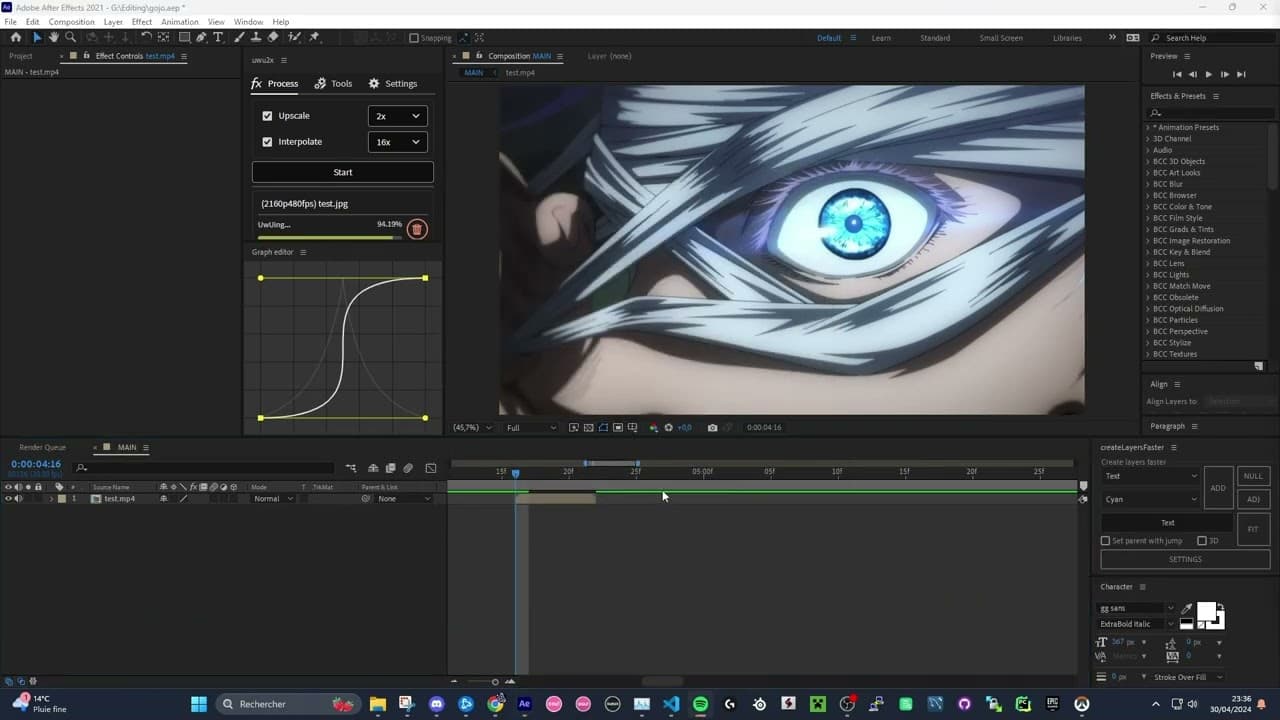Toggle the Upscale checkbox
Screen dimensions: 1280x720
[267, 116]
